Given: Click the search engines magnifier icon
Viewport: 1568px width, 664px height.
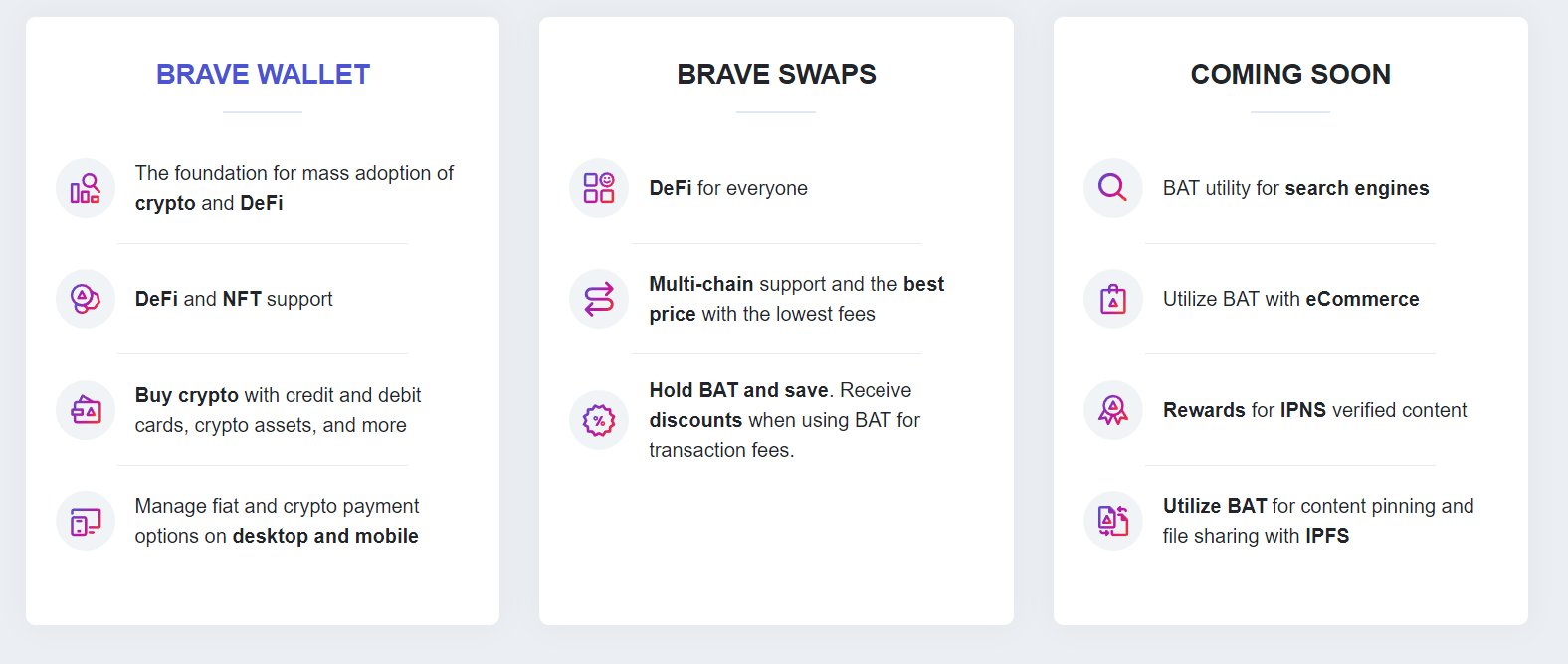Looking at the screenshot, I should point(1113,188).
